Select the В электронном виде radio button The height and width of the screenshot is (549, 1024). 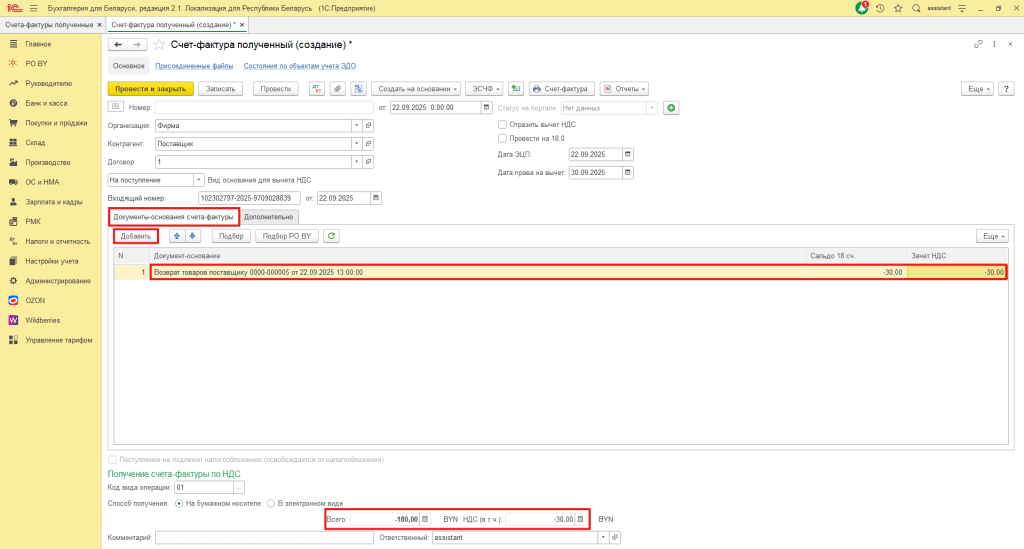[x=271, y=503]
